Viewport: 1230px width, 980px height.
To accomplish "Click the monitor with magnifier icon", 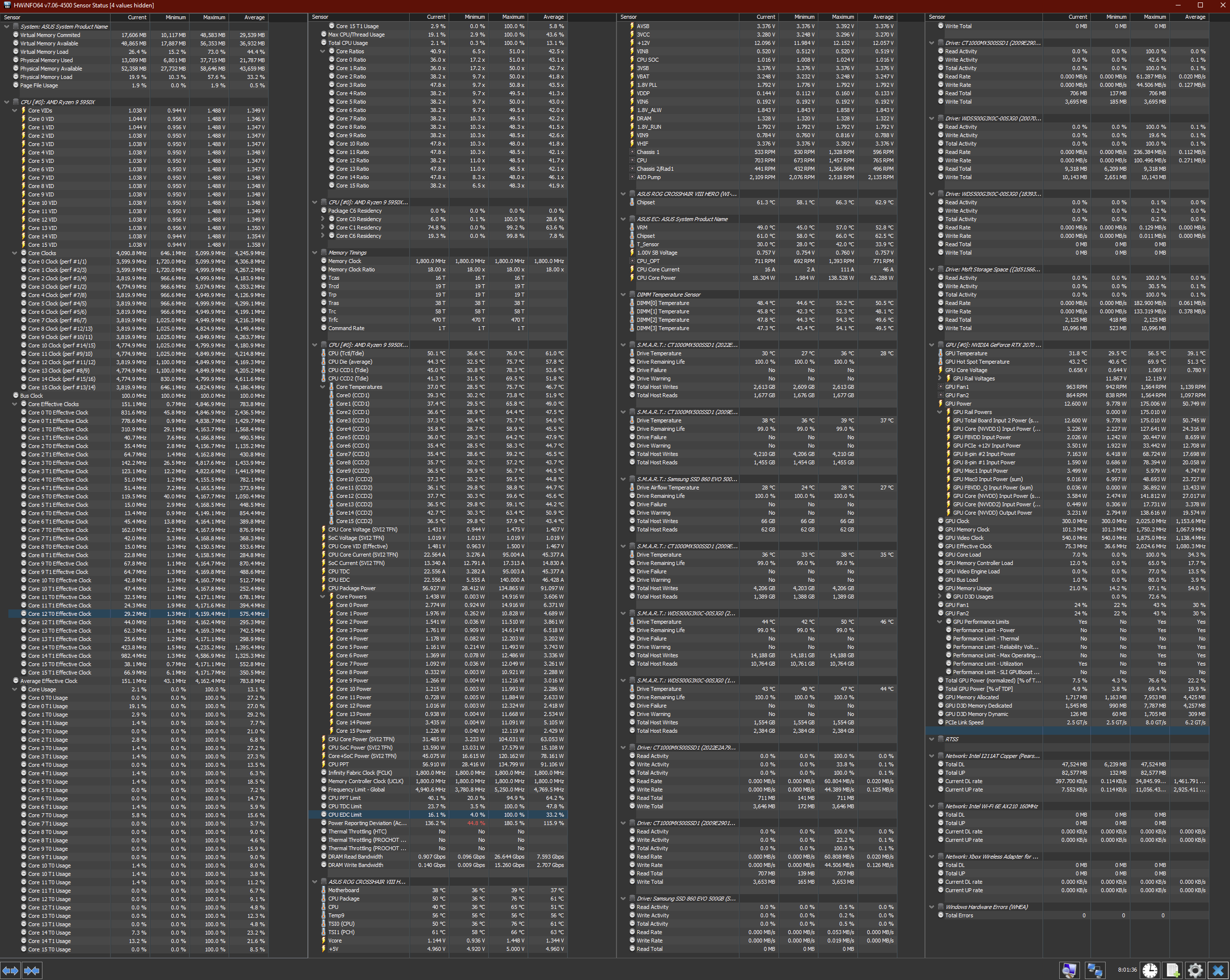I will 1069,970.
